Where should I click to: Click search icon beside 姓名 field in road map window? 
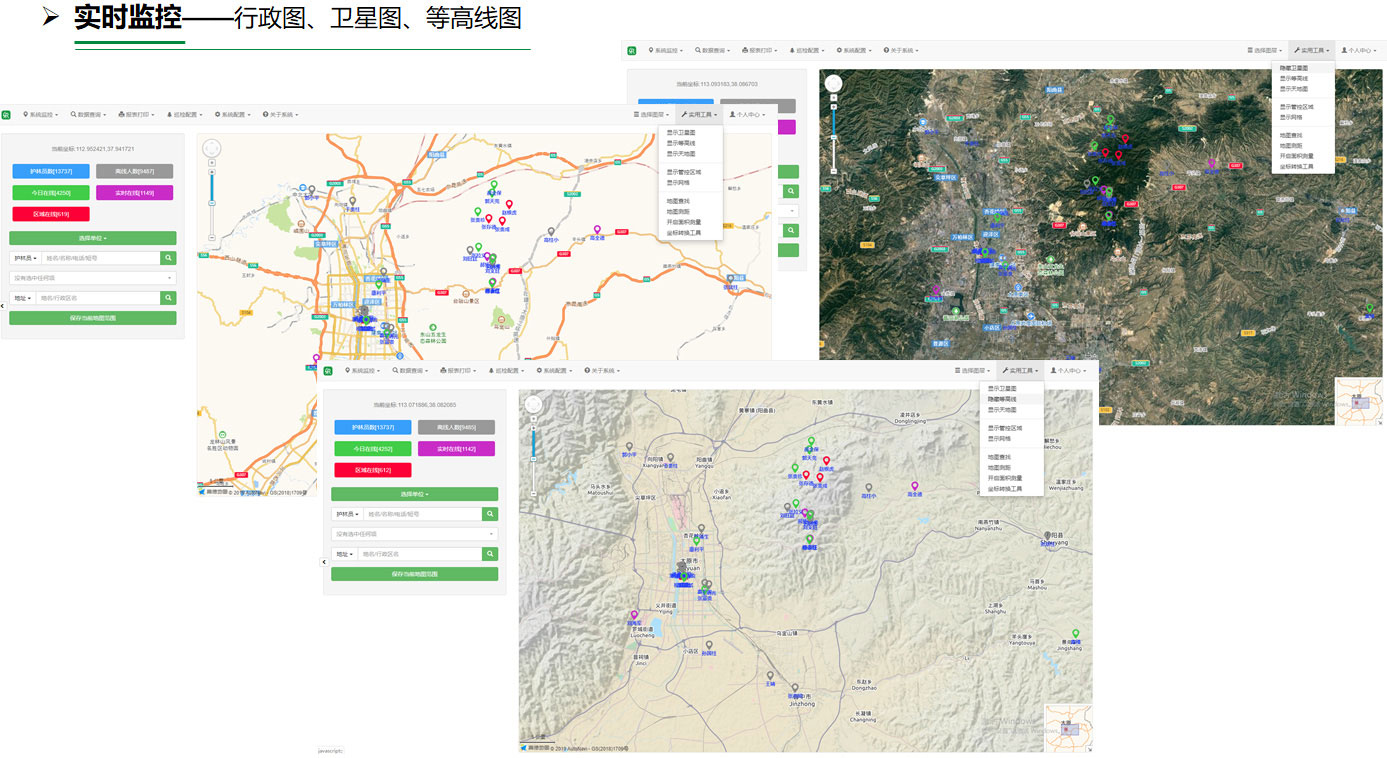(168, 258)
